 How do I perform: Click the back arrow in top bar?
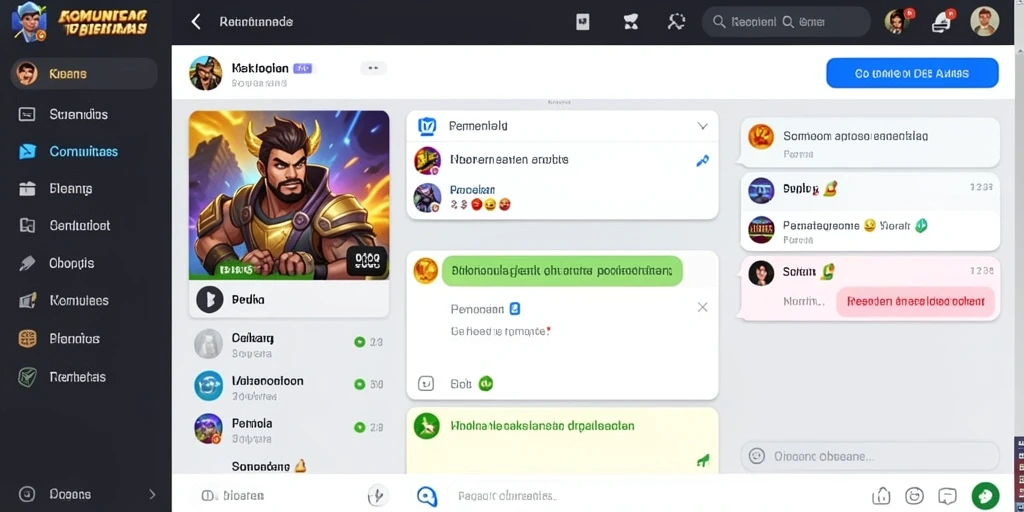tap(195, 22)
